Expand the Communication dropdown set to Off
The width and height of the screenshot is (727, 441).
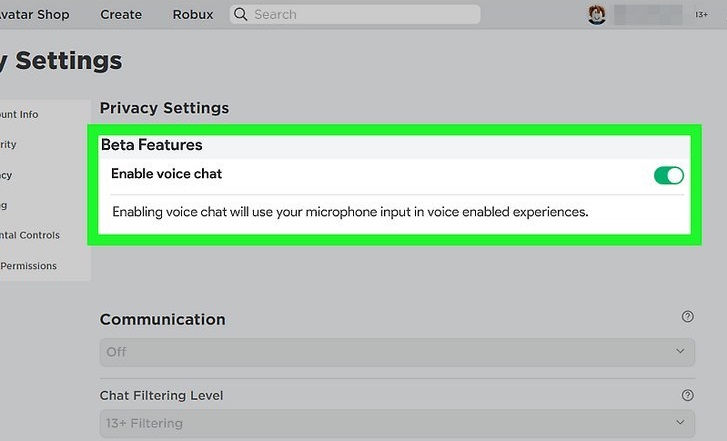[x=397, y=352]
